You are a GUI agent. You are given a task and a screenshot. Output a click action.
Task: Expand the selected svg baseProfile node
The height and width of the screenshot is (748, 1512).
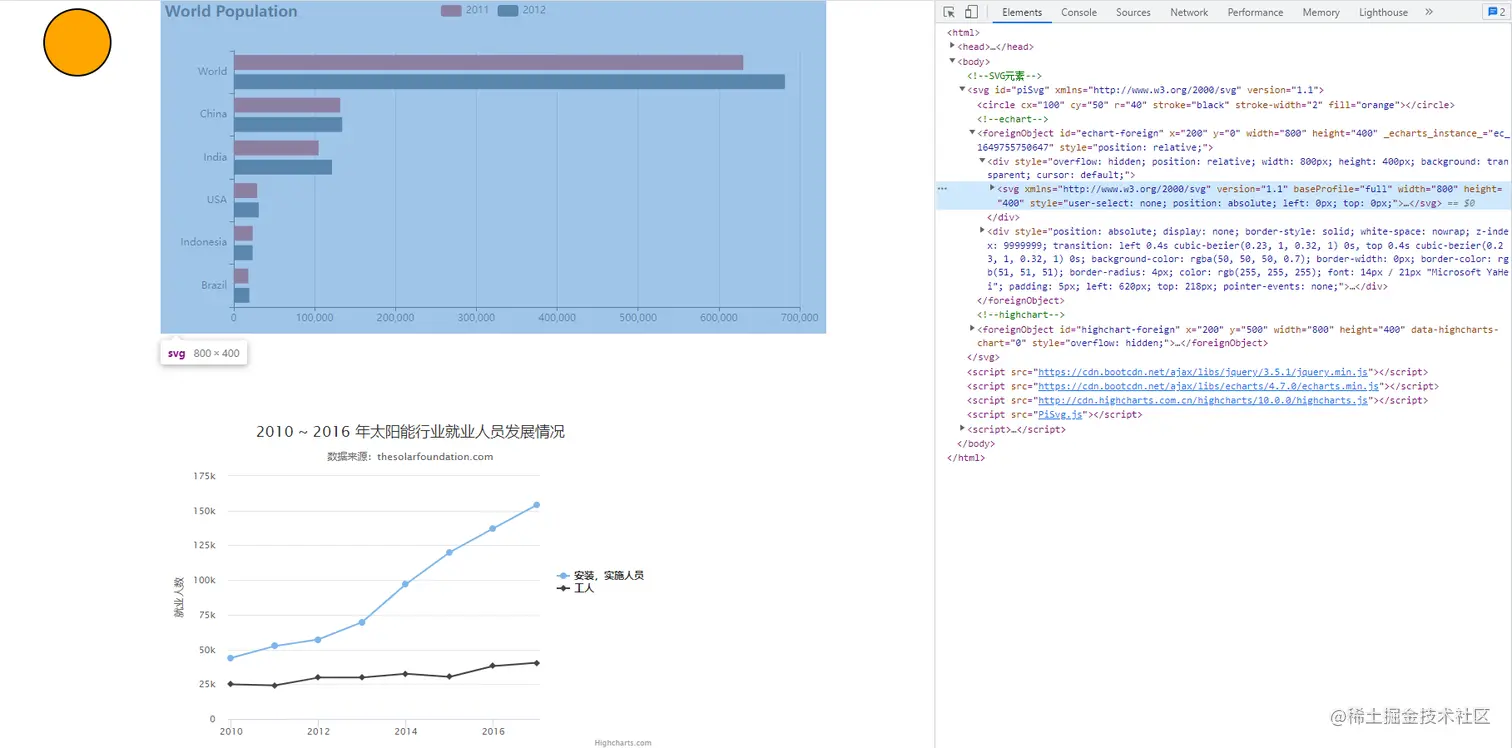[992, 188]
